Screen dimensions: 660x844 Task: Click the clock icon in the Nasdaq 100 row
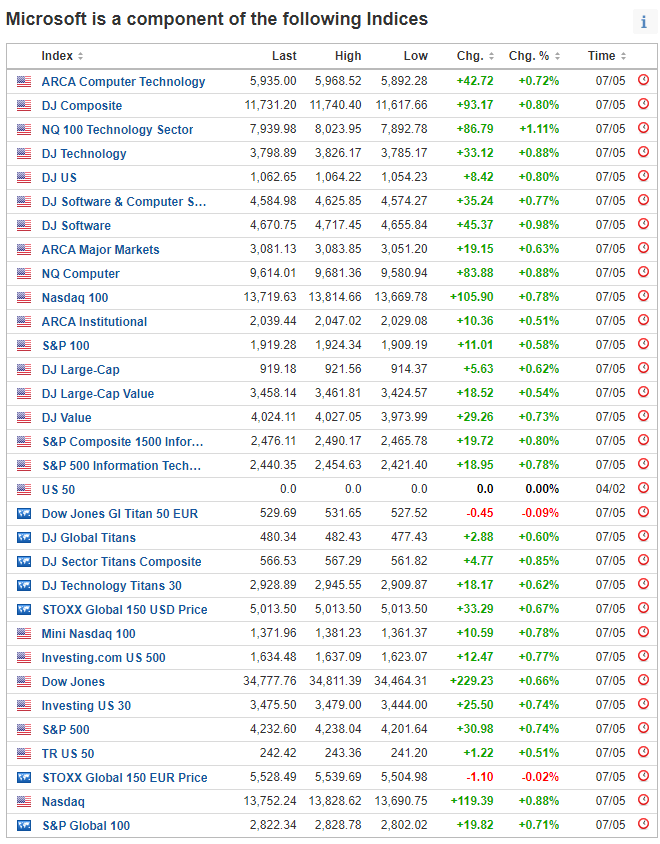[643, 297]
